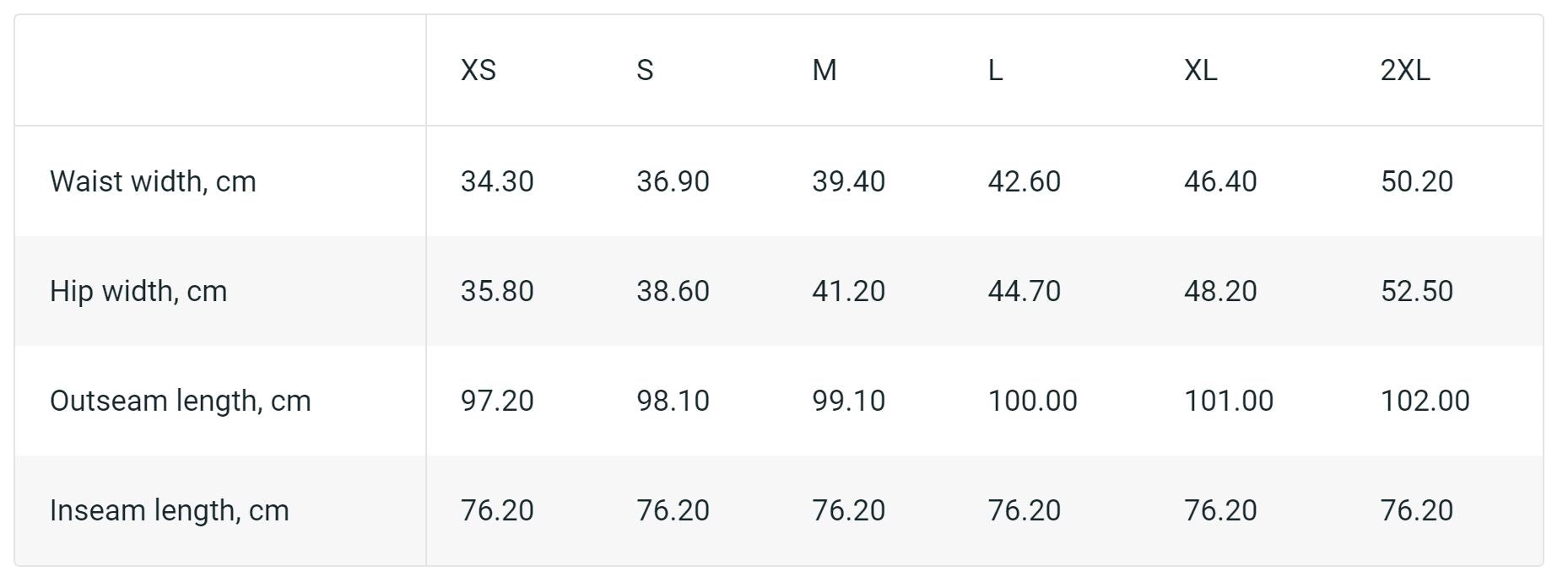Select the 44.70 hip width value

click(x=1024, y=291)
